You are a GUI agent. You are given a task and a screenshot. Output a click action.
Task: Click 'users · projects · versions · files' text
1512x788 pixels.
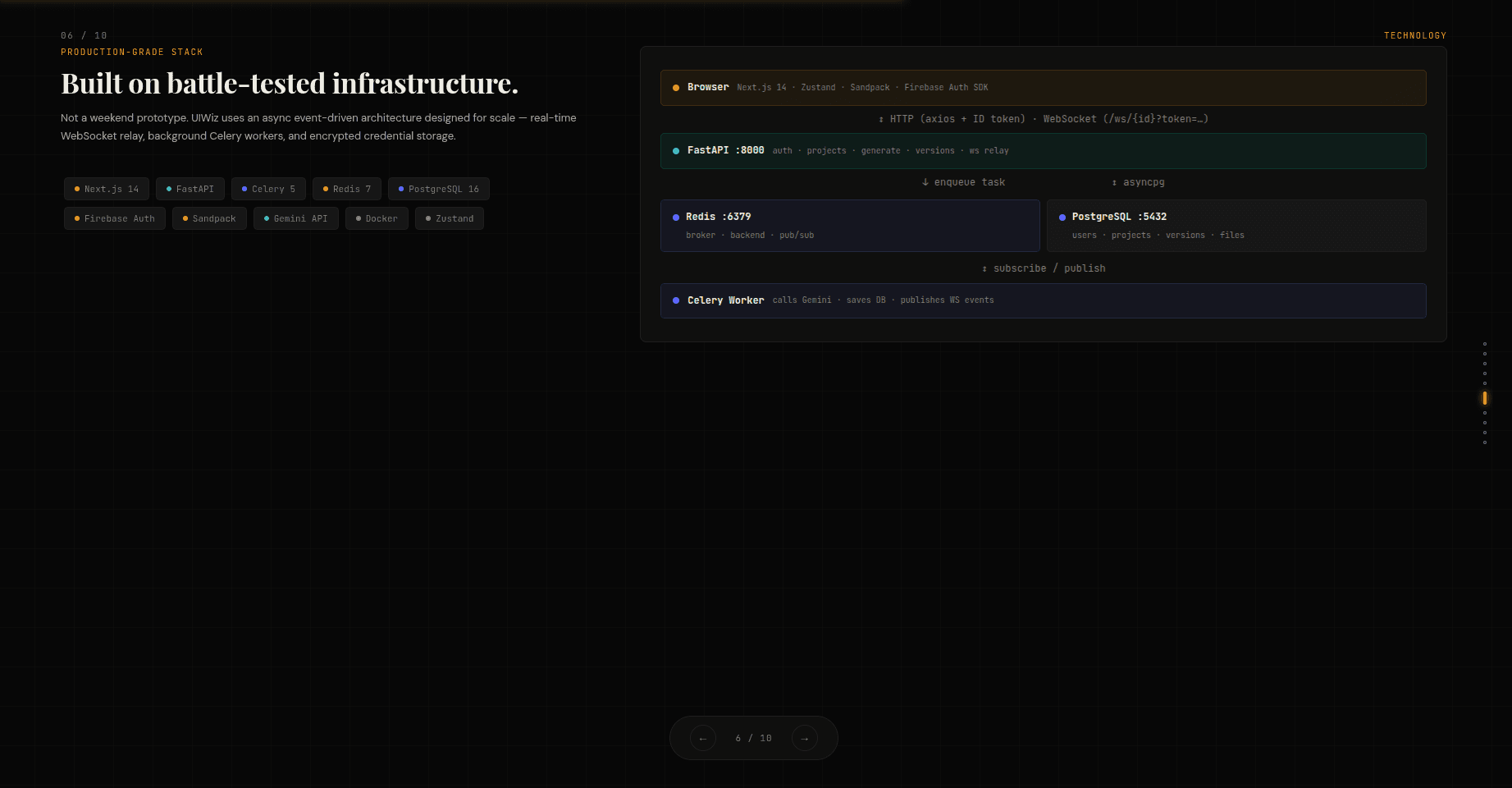pyautogui.click(x=1158, y=235)
